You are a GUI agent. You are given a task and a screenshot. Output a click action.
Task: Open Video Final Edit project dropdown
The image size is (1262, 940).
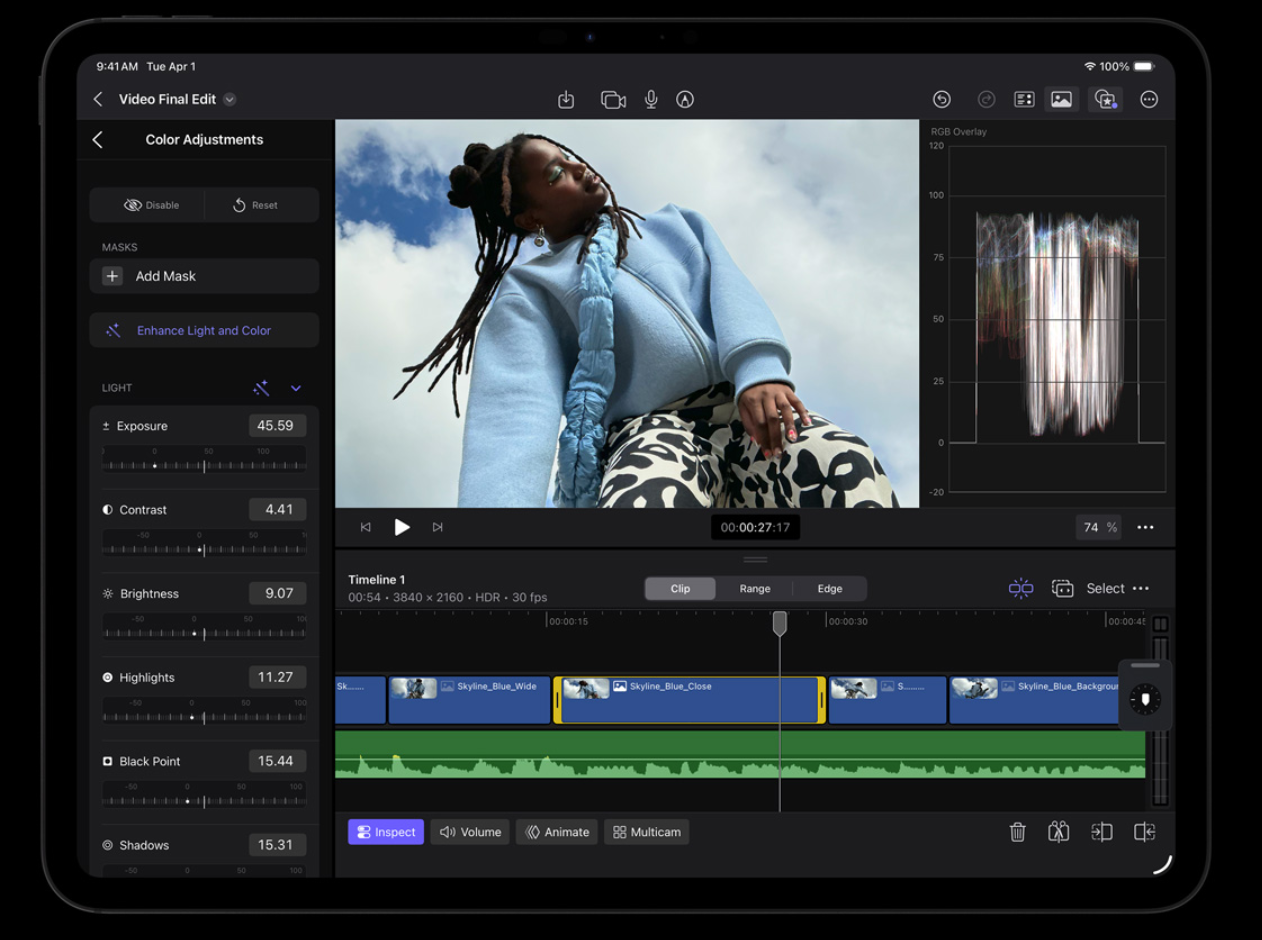coord(230,99)
